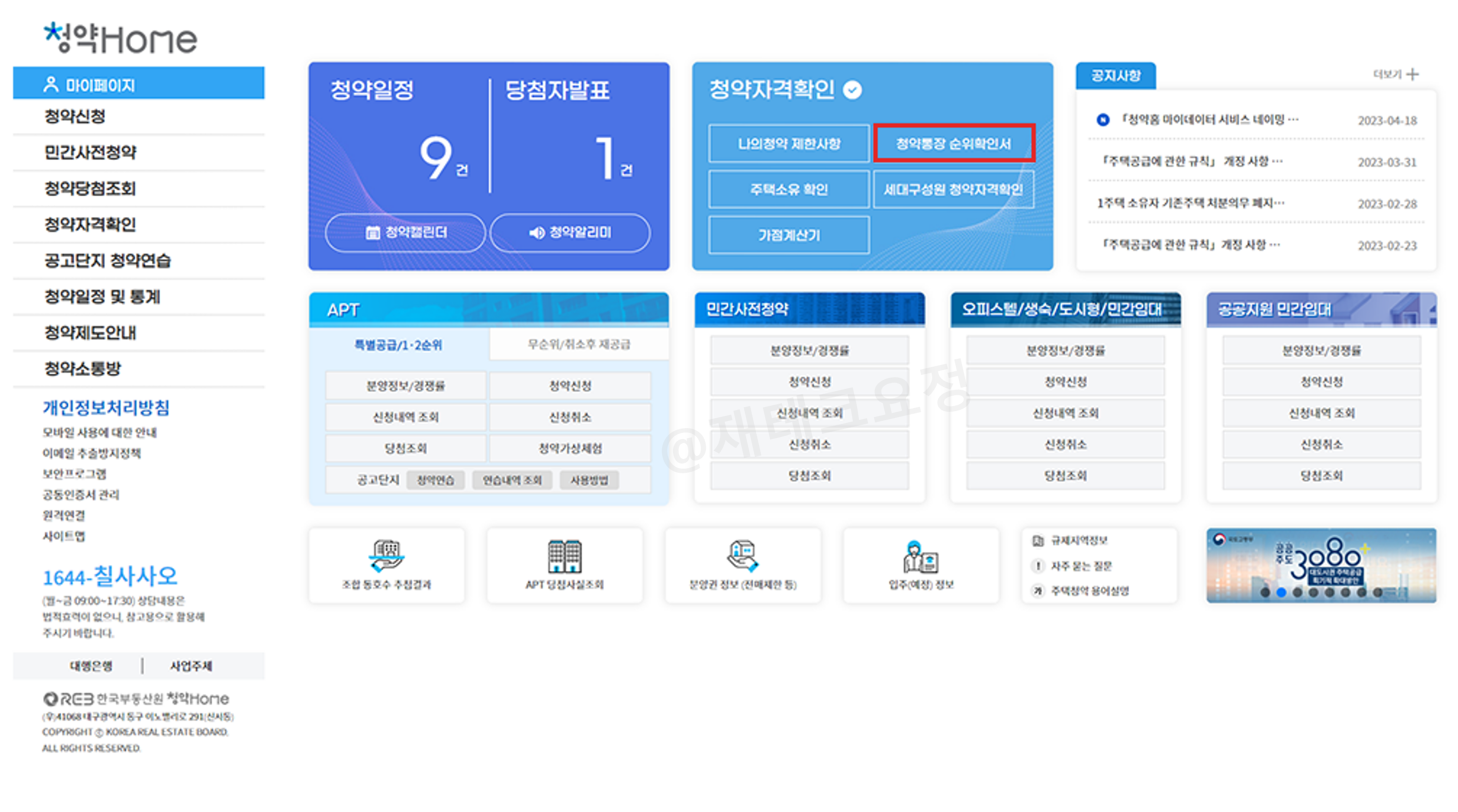Screen dimensions: 1458x812
Task: Click the speaker icon in the 청약알리미 button
Action: point(536,232)
